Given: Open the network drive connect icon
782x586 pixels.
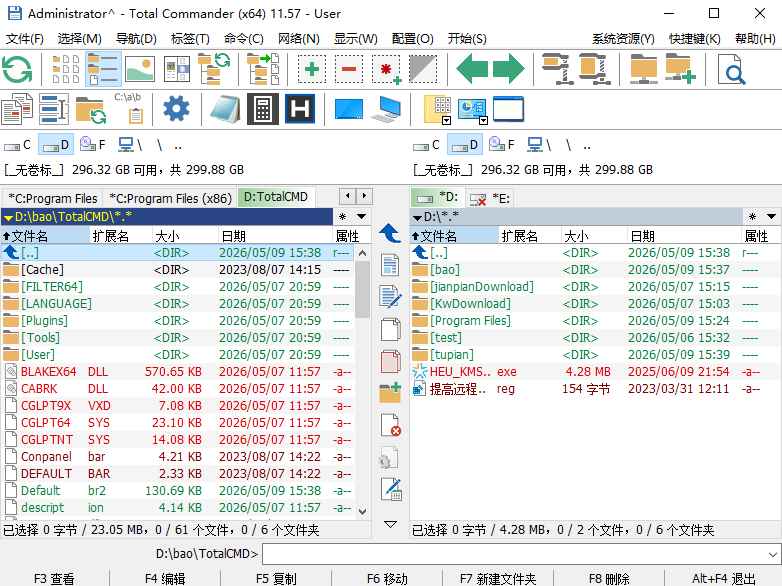Looking at the screenshot, I should click(x=644, y=69).
